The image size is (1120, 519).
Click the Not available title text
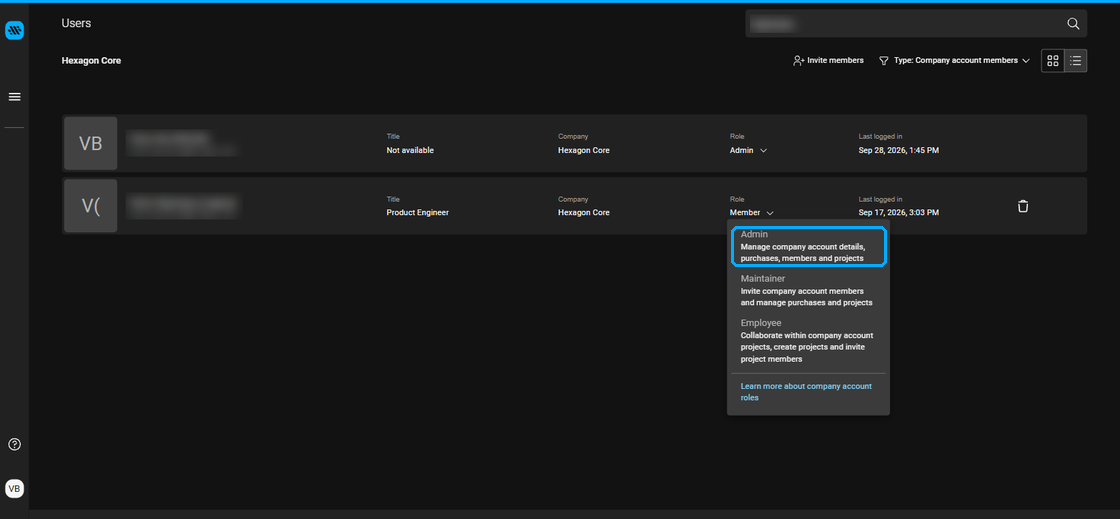pos(410,151)
